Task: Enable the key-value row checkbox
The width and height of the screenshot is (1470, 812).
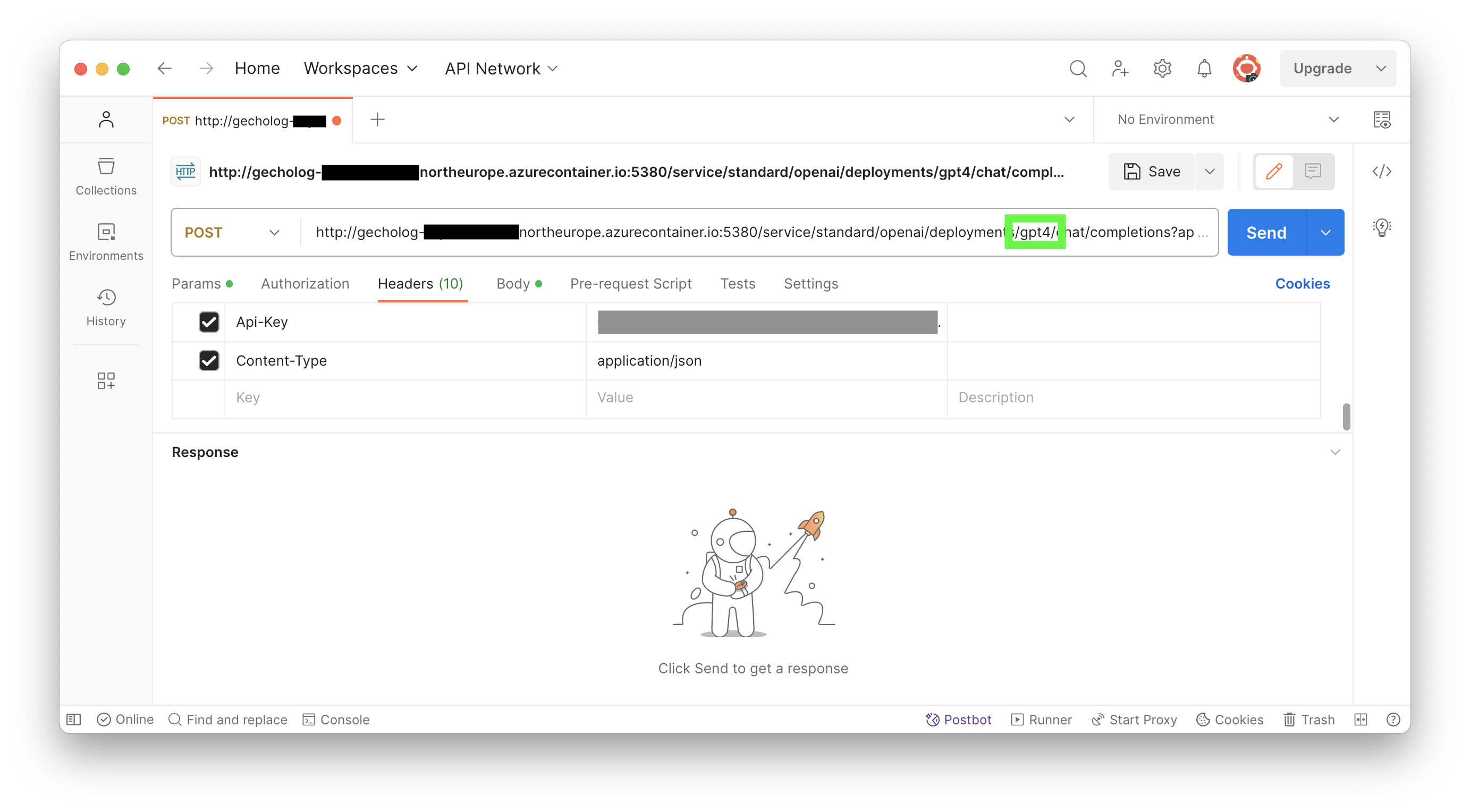Action: pos(209,397)
